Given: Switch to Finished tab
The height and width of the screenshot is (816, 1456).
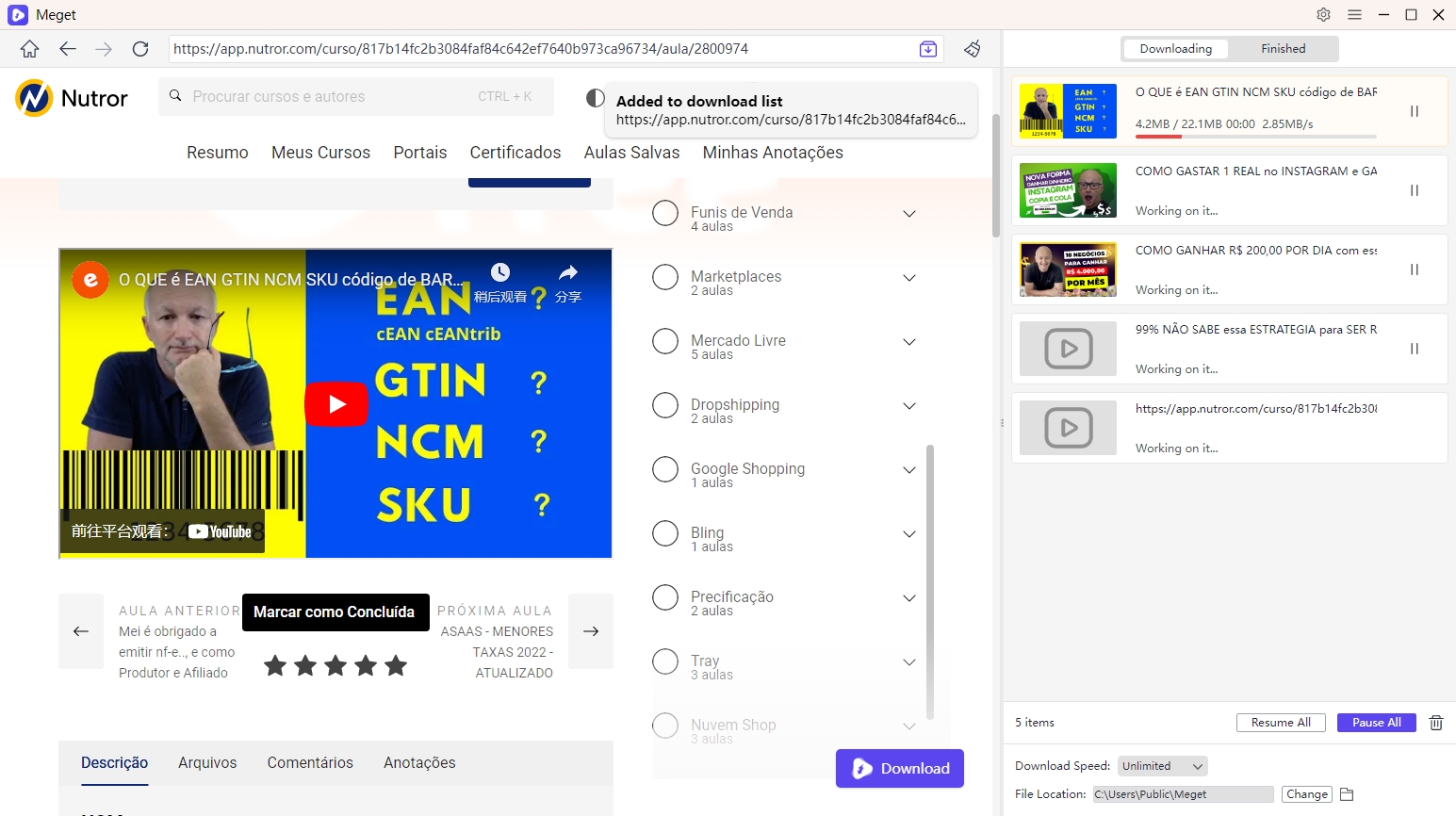Looking at the screenshot, I should tap(1283, 49).
